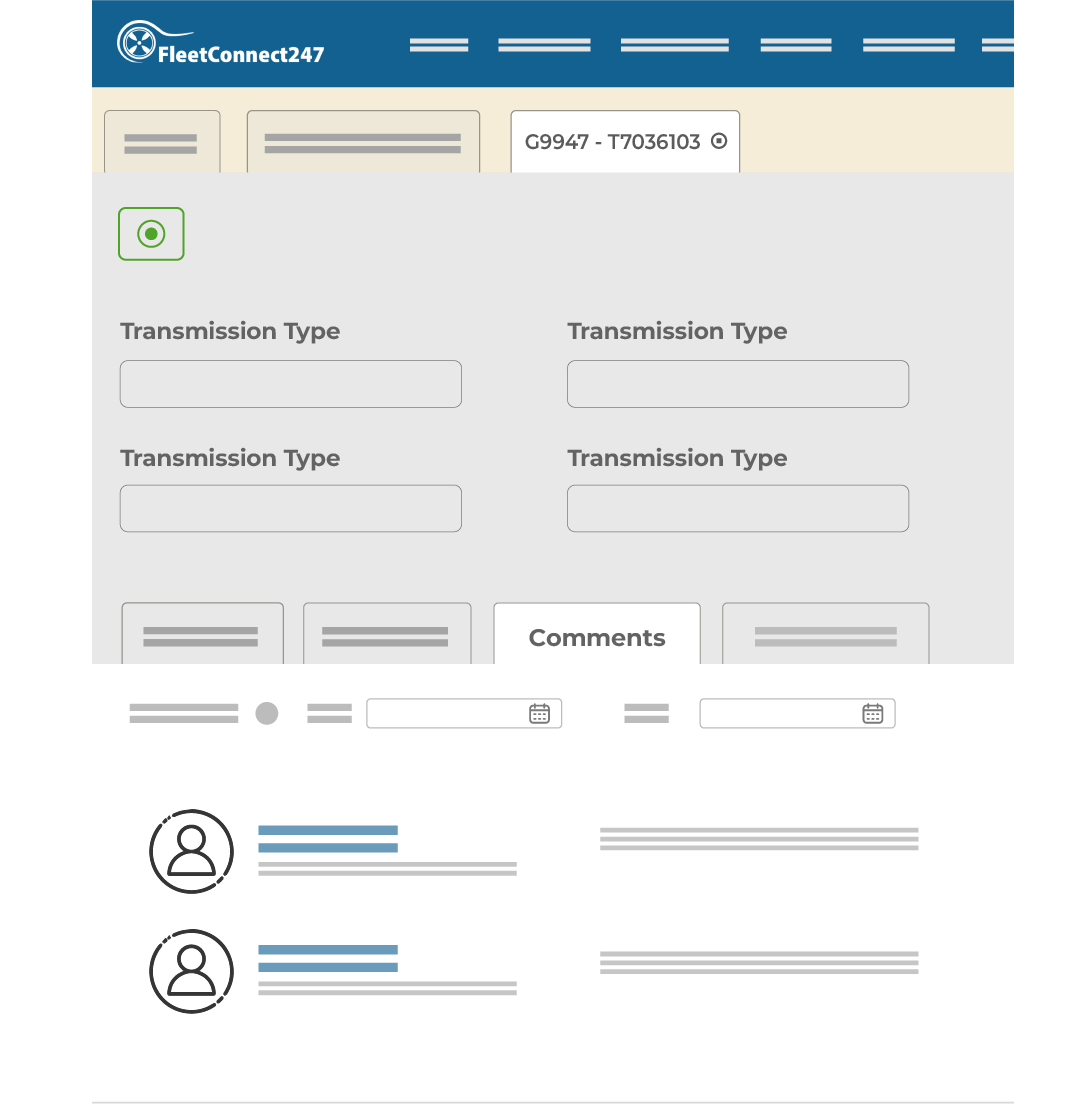This screenshot has height=1104, width=1081.
Task: Select the tab right of Comments
Action: (x=825, y=636)
